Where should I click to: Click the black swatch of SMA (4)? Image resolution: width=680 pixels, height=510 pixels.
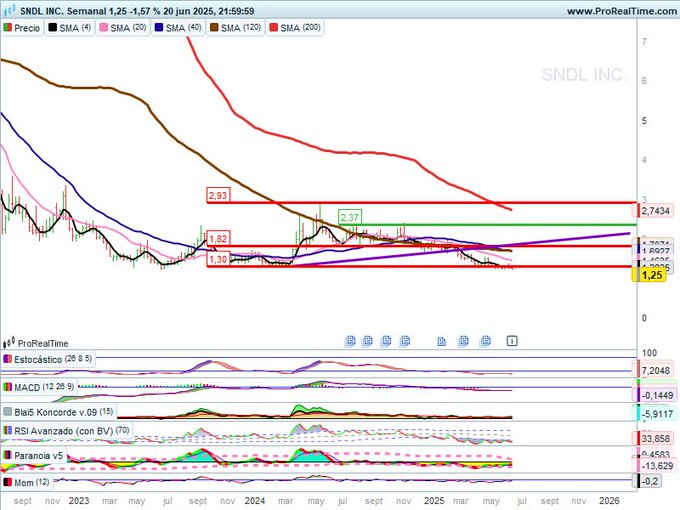pyautogui.click(x=52, y=28)
